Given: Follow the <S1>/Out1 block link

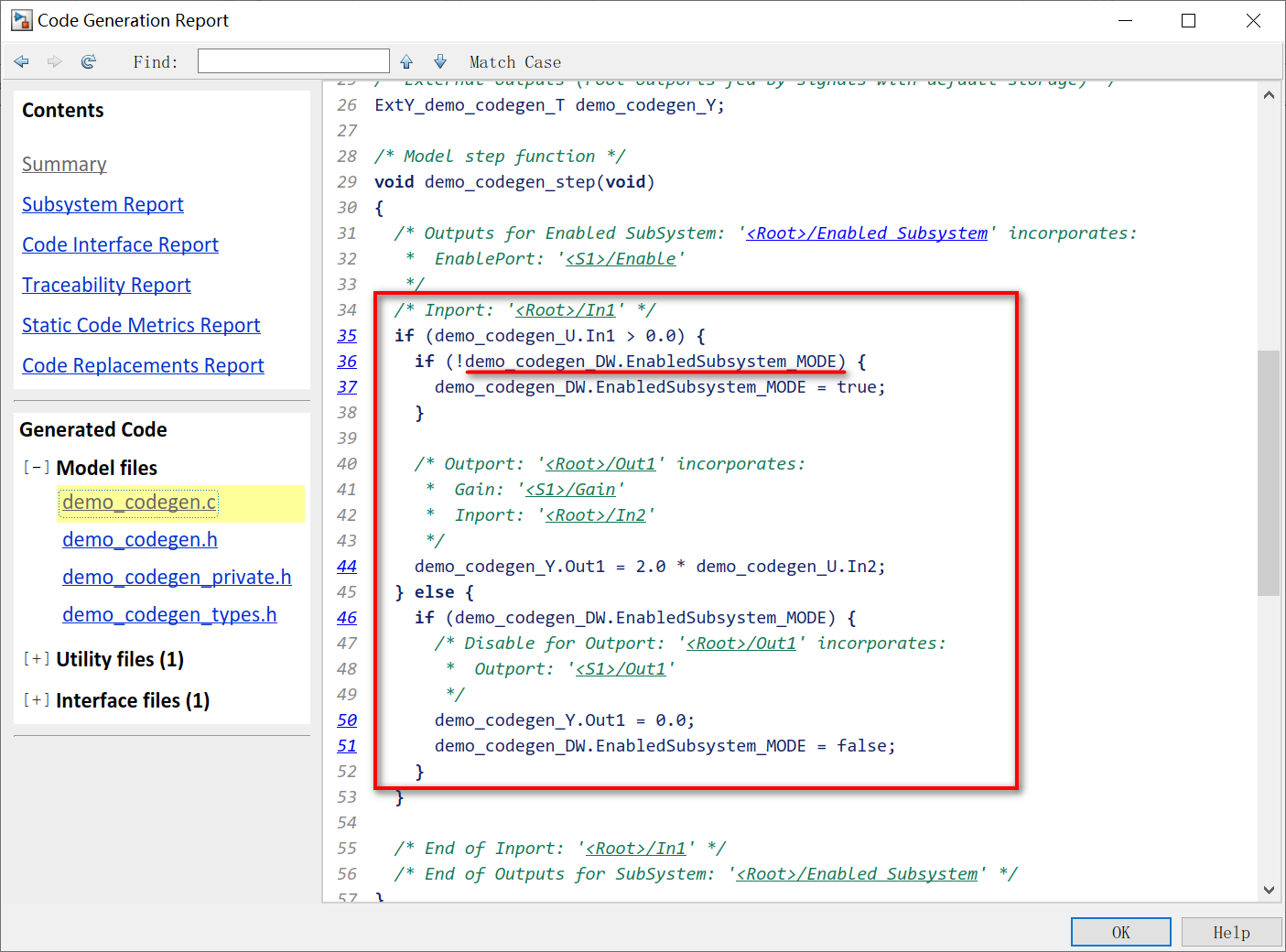Looking at the screenshot, I should (621, 669).
